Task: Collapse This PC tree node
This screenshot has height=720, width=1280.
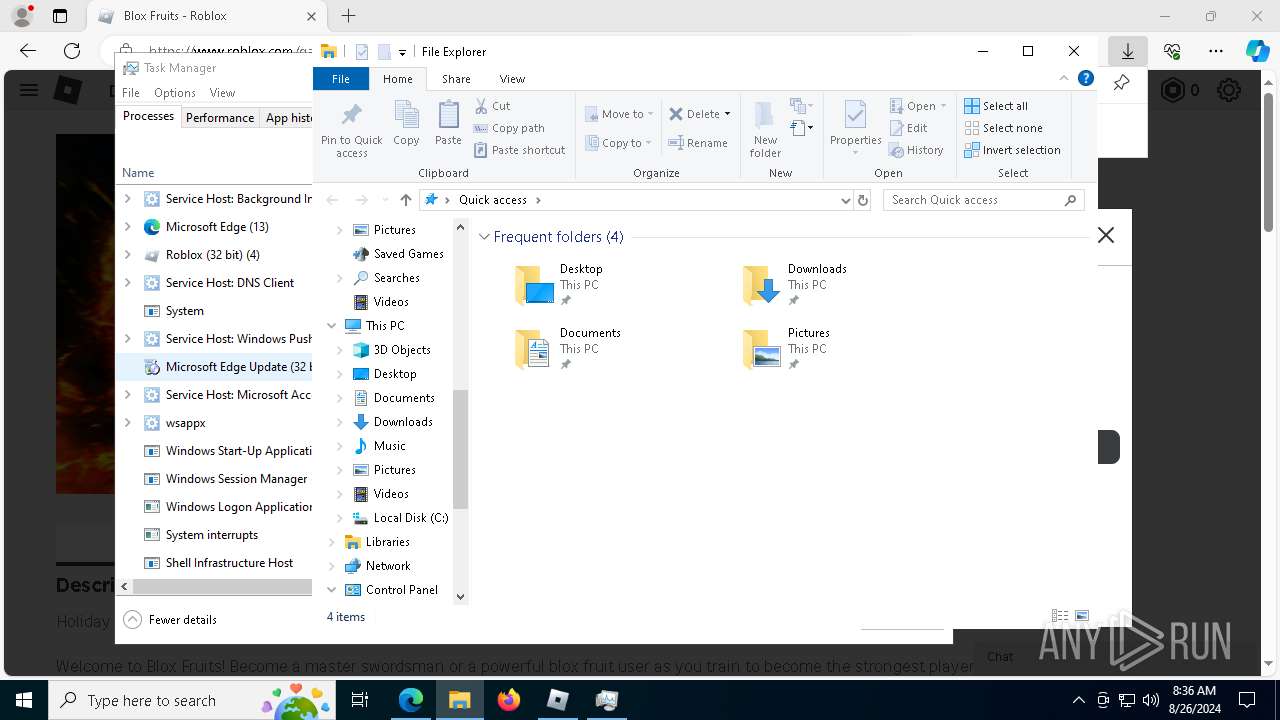Action: click(332, 326)
